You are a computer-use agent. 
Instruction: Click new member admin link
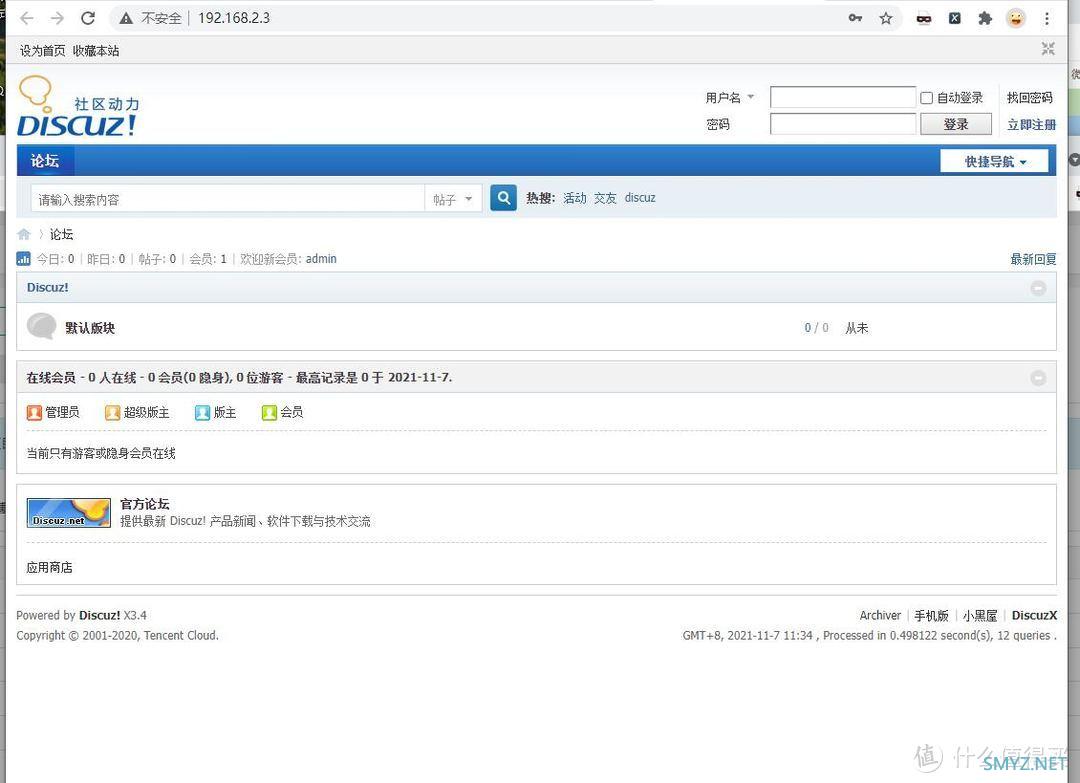(x=321, y=259)
